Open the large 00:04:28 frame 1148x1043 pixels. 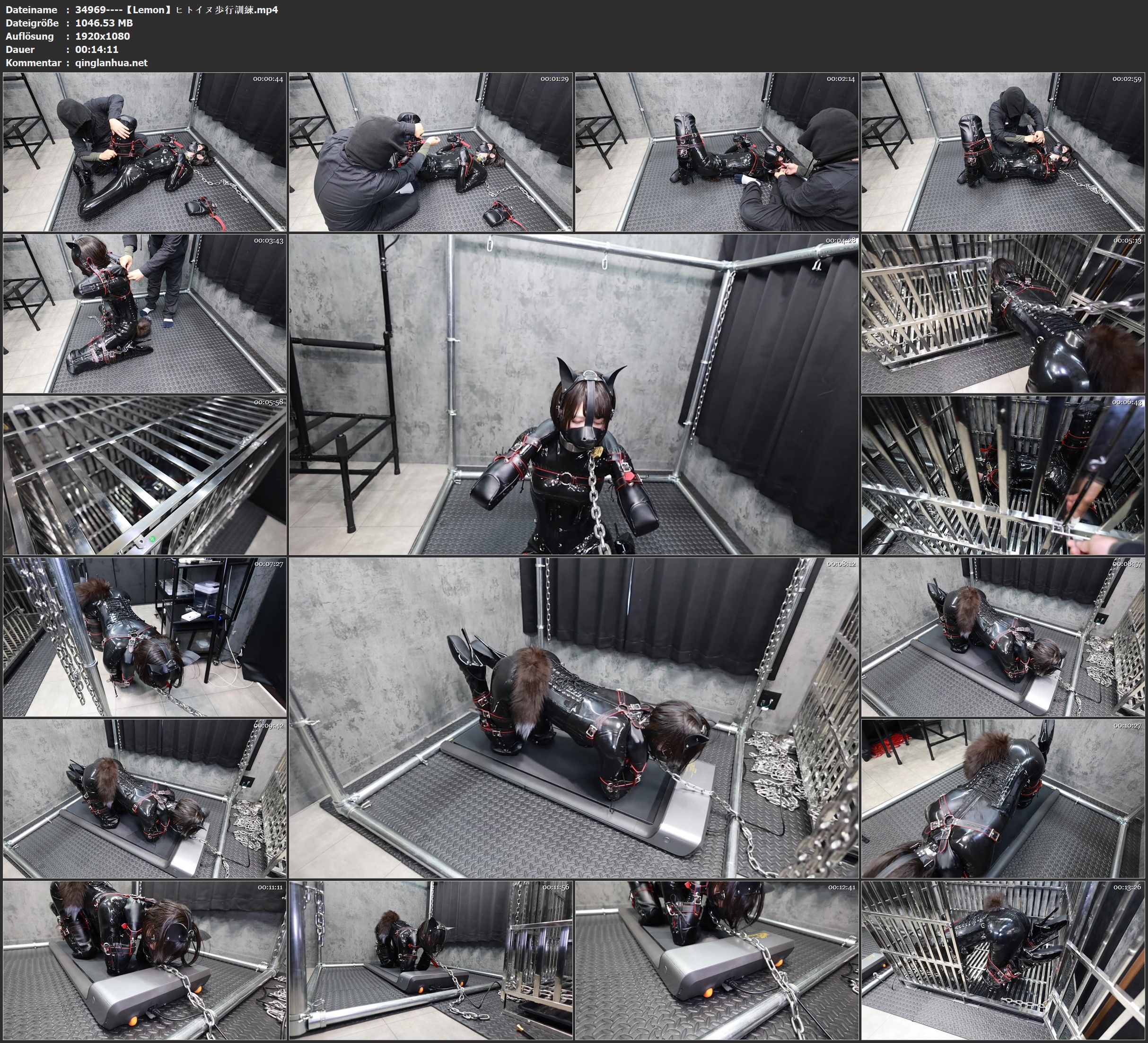click(573, 394)
